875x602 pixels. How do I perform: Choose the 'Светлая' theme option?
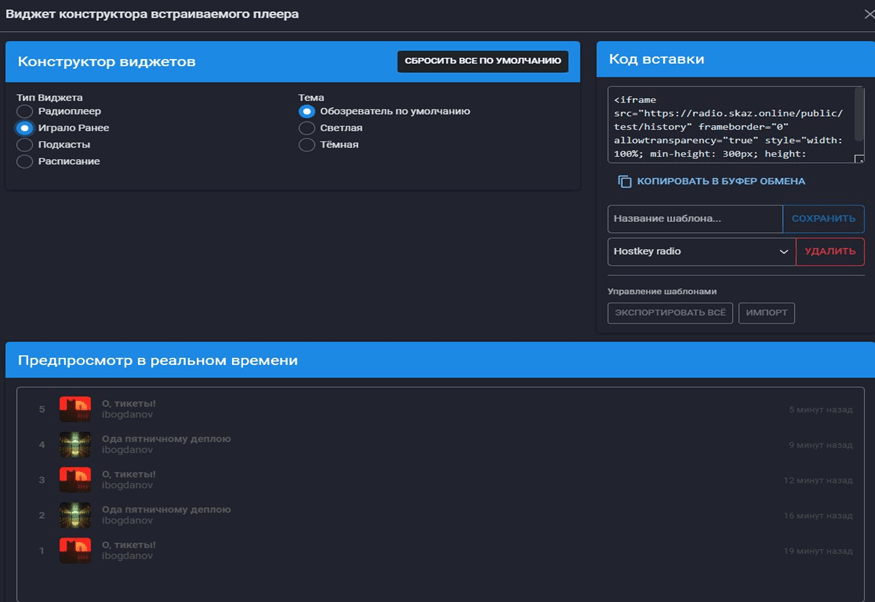click(x=307, y=128)
